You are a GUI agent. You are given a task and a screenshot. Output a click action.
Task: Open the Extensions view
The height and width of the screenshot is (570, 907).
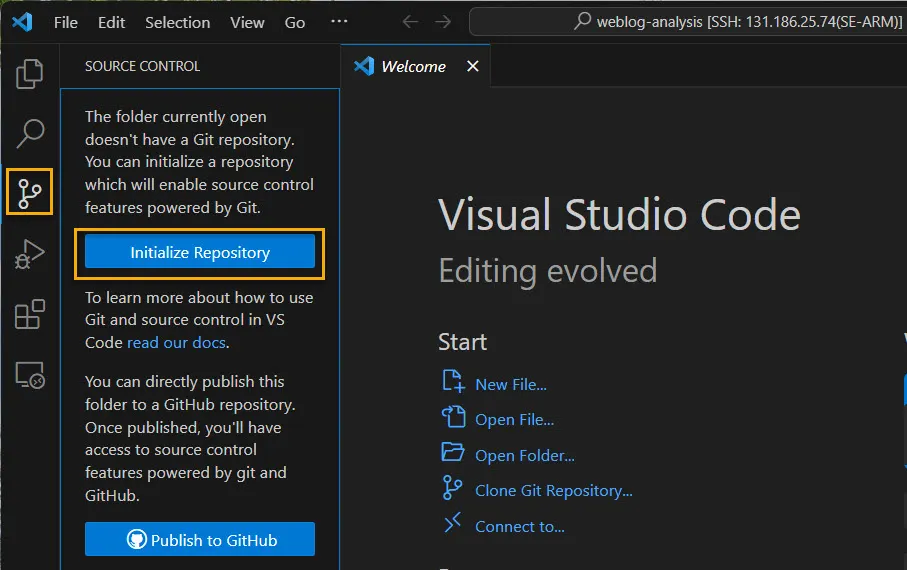point(30,314)
